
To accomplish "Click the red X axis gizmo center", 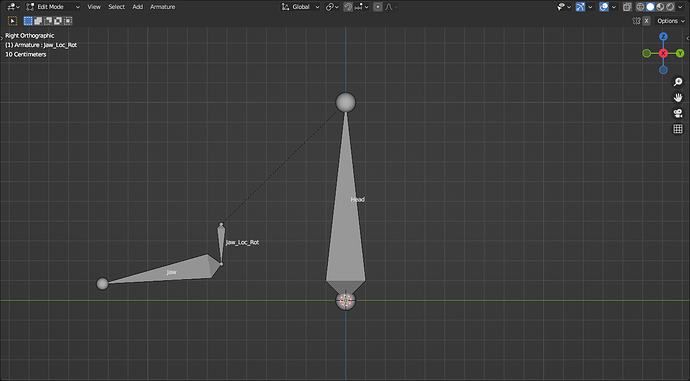I will click(663, 53).
